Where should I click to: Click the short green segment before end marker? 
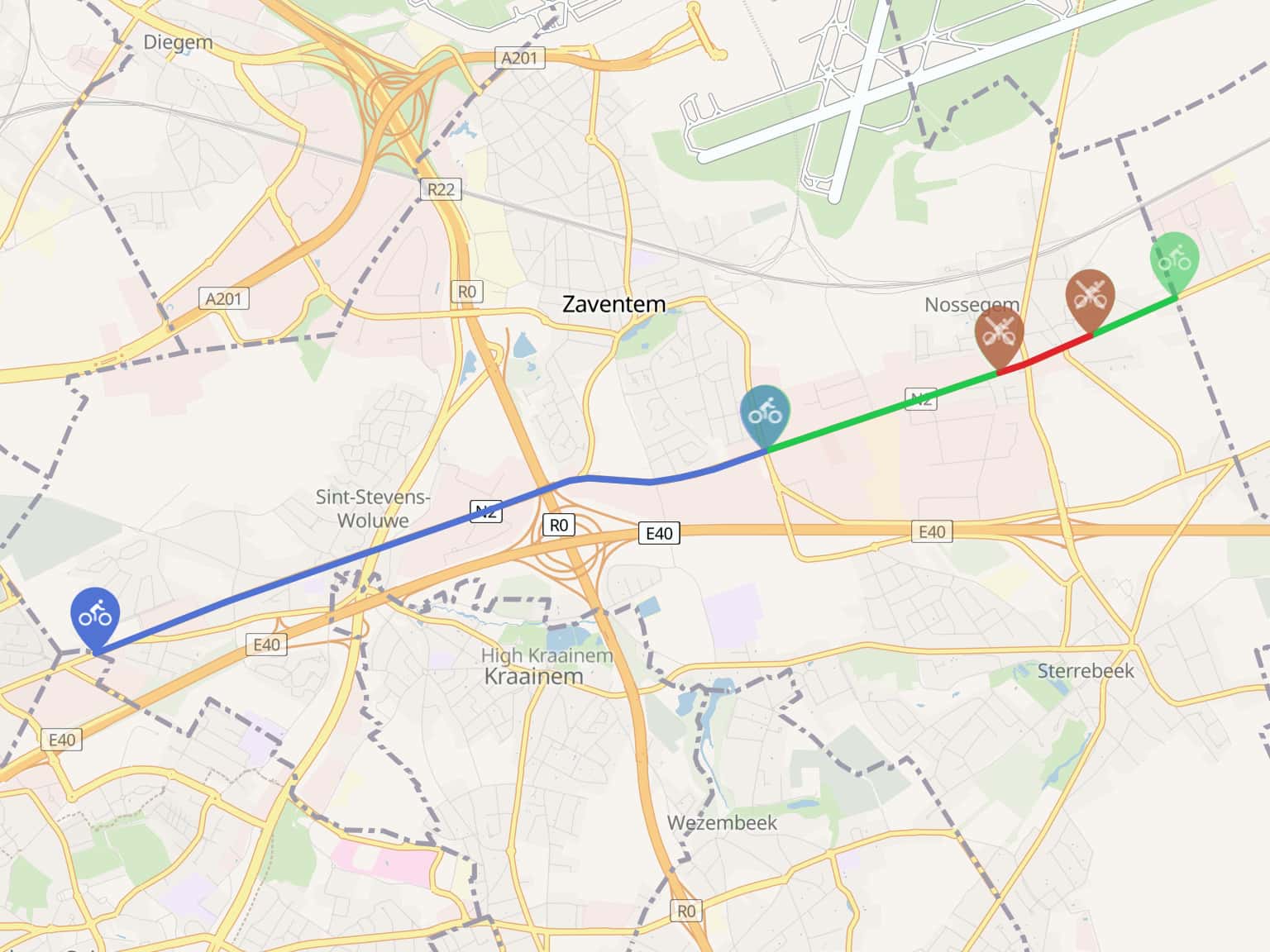click(1135, 315)
